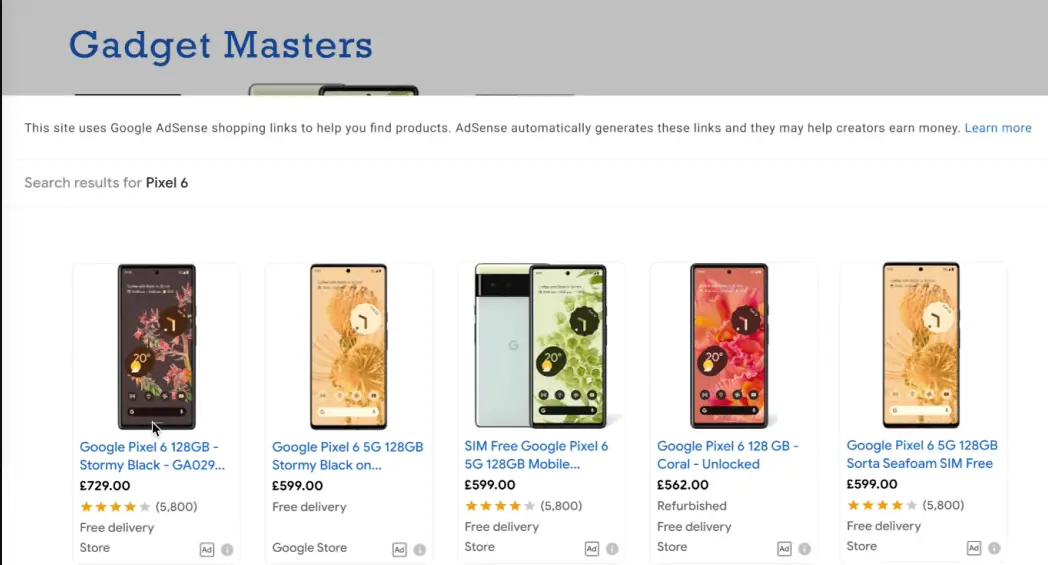Select the first Stormy Black phone image

[x=157, y=346]
